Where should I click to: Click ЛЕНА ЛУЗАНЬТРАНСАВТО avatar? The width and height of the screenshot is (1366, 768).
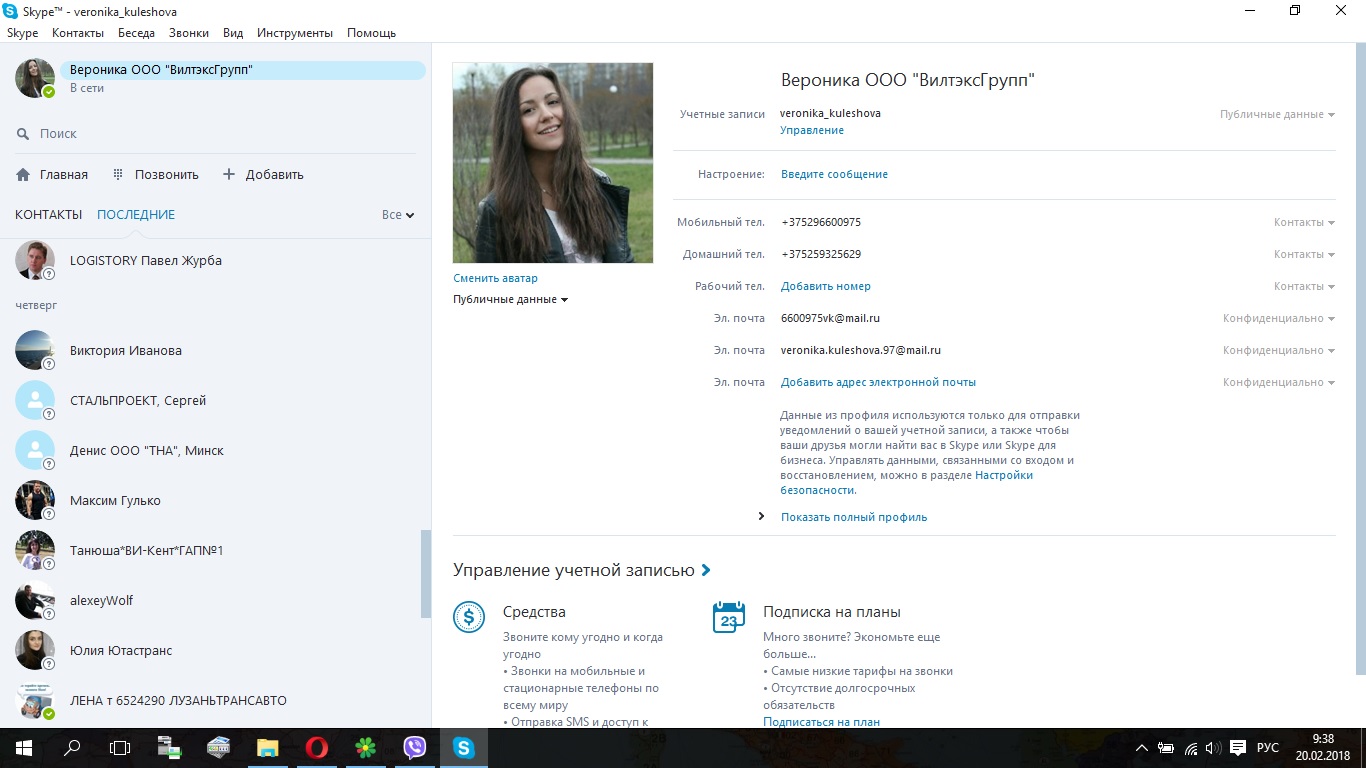pos(35,700)
